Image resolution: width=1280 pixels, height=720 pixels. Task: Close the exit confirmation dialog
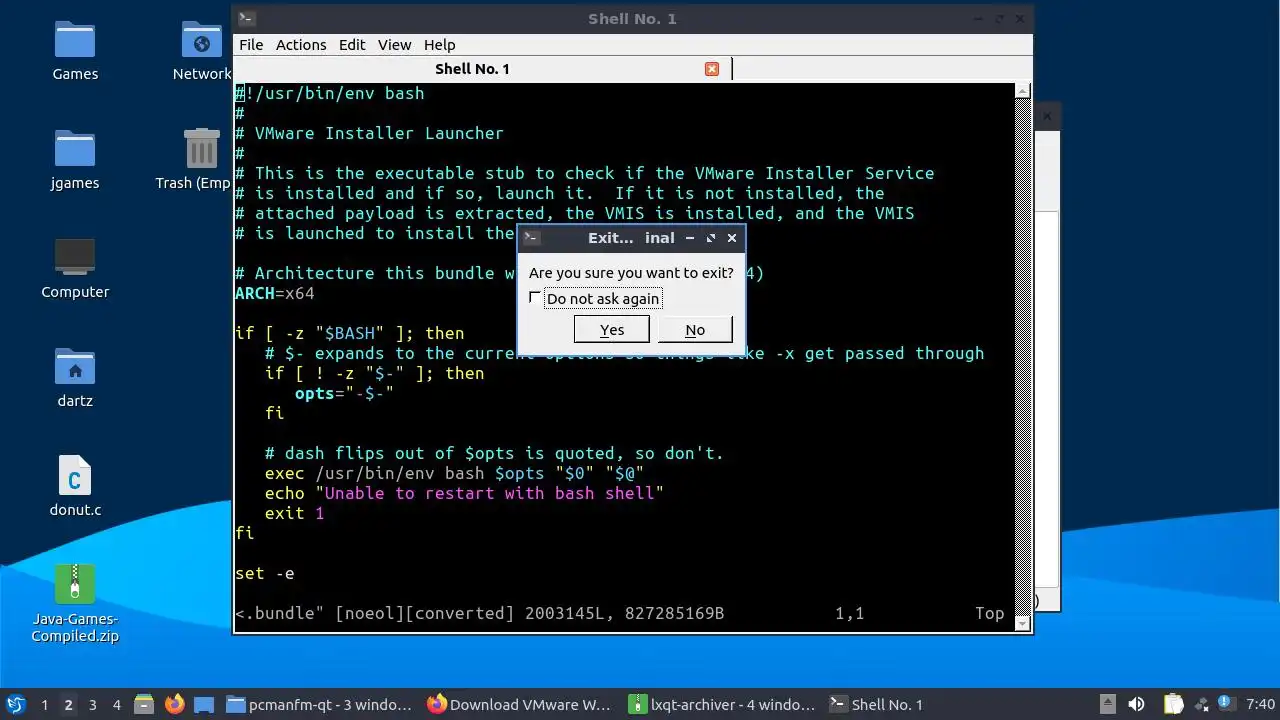point(732,238)
